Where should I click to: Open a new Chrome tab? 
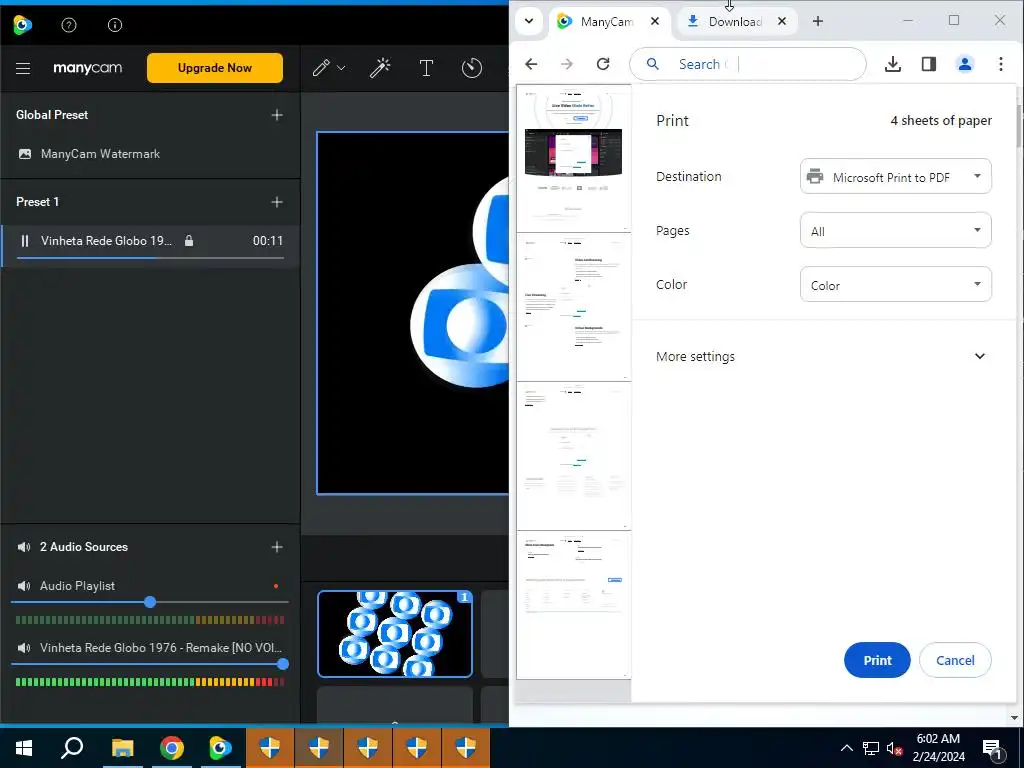pyautogui.click(x=818, y=22)
